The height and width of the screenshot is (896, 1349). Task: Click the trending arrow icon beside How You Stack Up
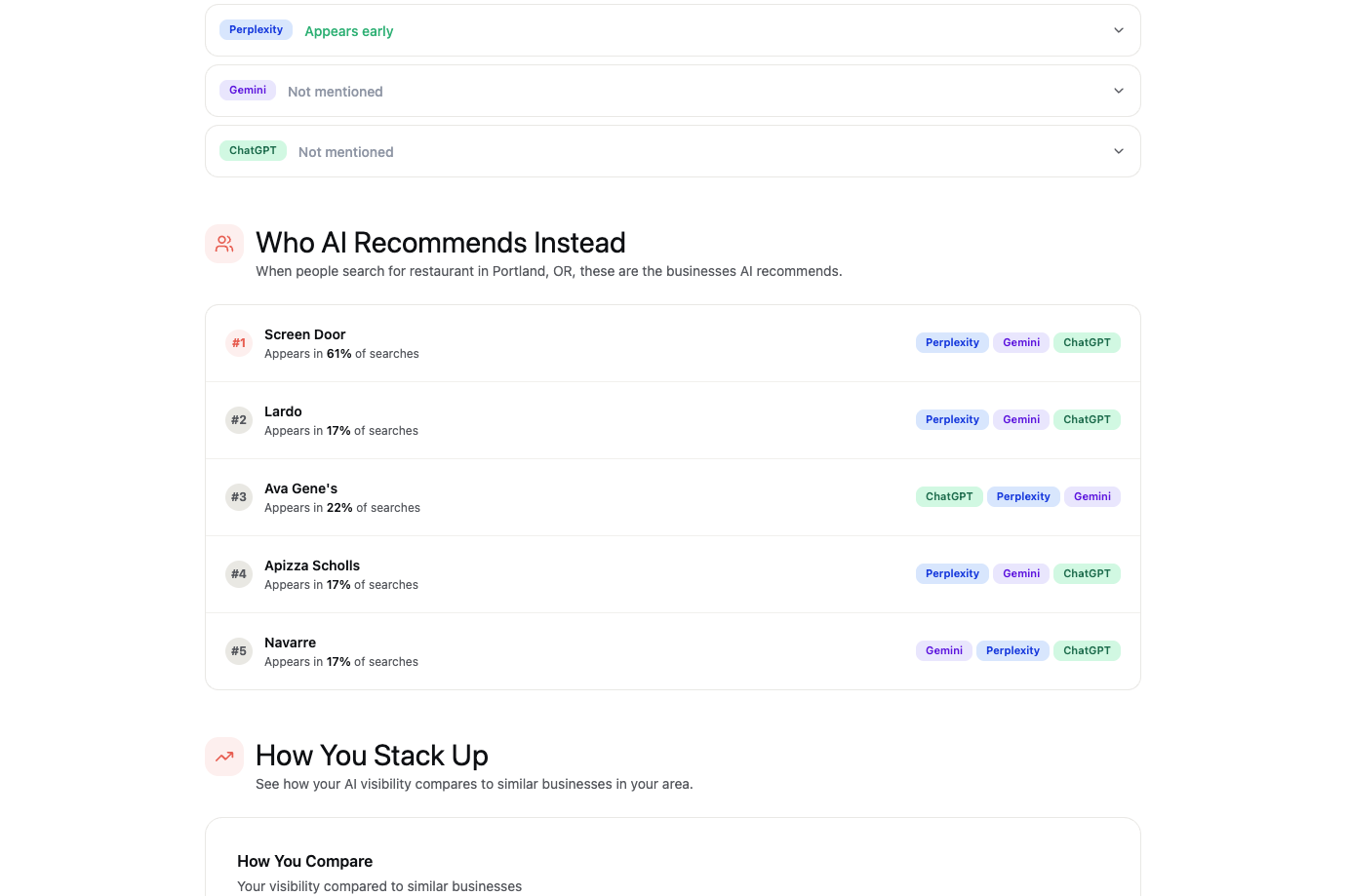click(224, 757)
